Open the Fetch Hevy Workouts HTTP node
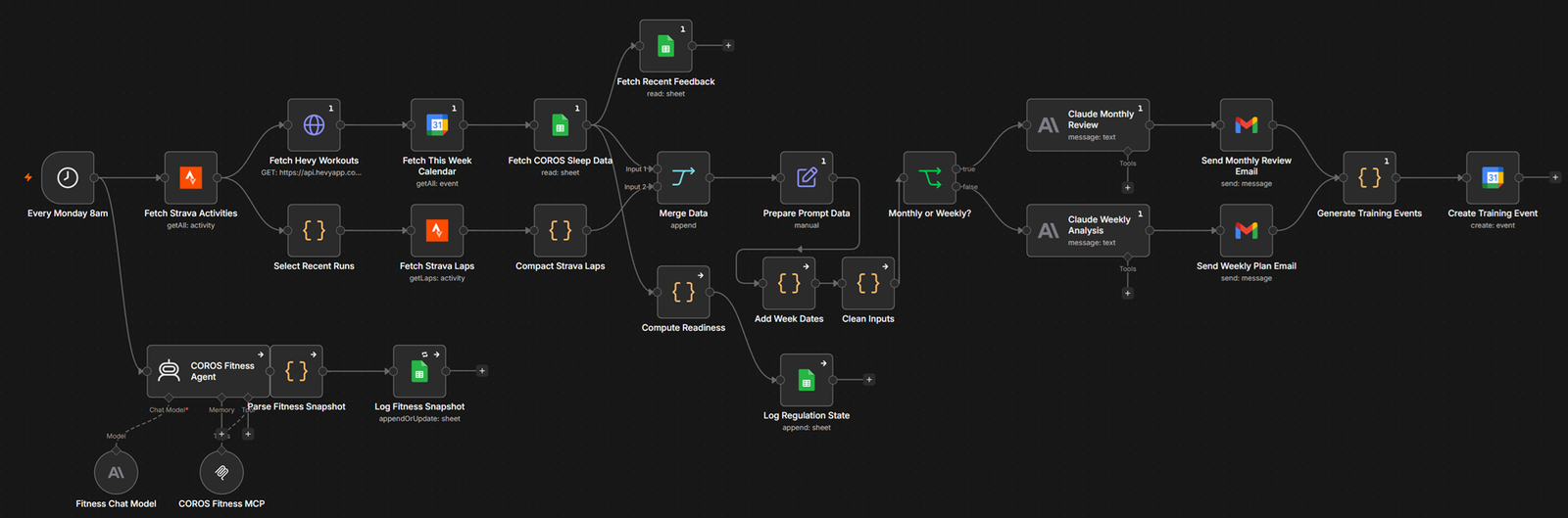Screen dimensions: 1568x518 point(314,124)
